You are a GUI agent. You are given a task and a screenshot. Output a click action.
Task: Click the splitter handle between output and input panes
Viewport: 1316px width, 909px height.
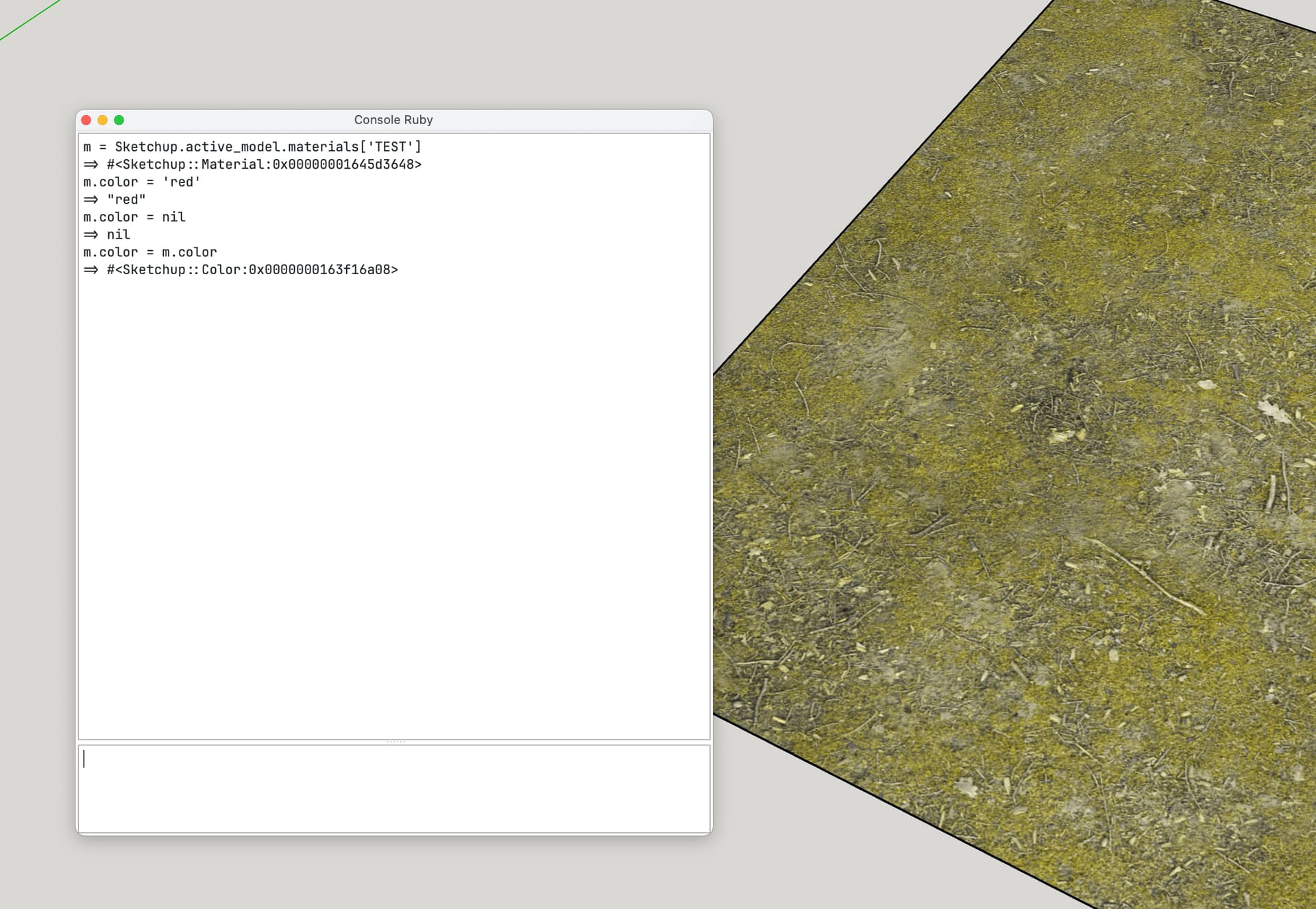[x=395, y=742]
